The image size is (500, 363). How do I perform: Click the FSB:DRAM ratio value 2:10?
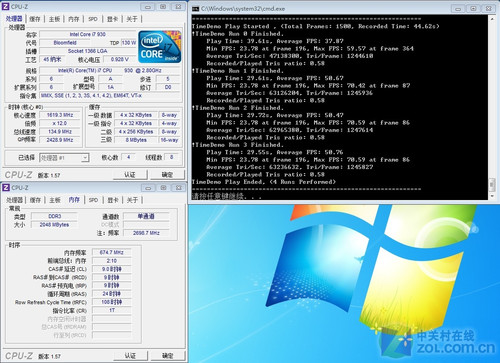(x=112, y=261)
